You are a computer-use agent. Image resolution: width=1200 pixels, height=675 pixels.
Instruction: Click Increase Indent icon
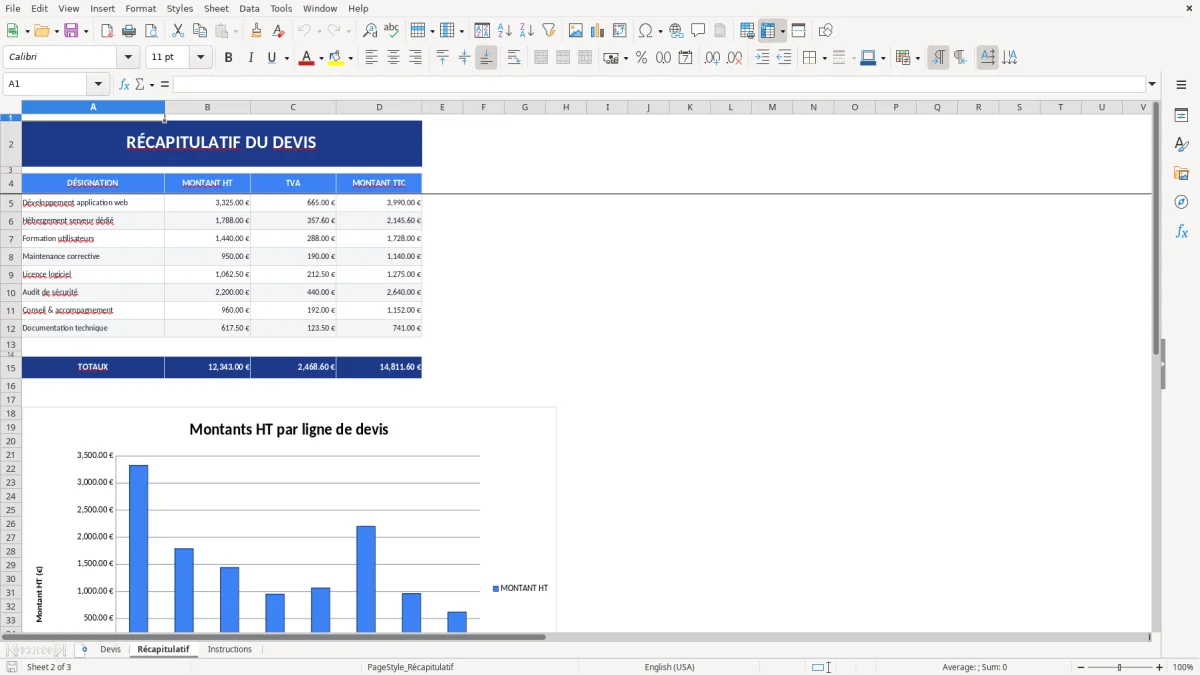[x=762, y=58]
